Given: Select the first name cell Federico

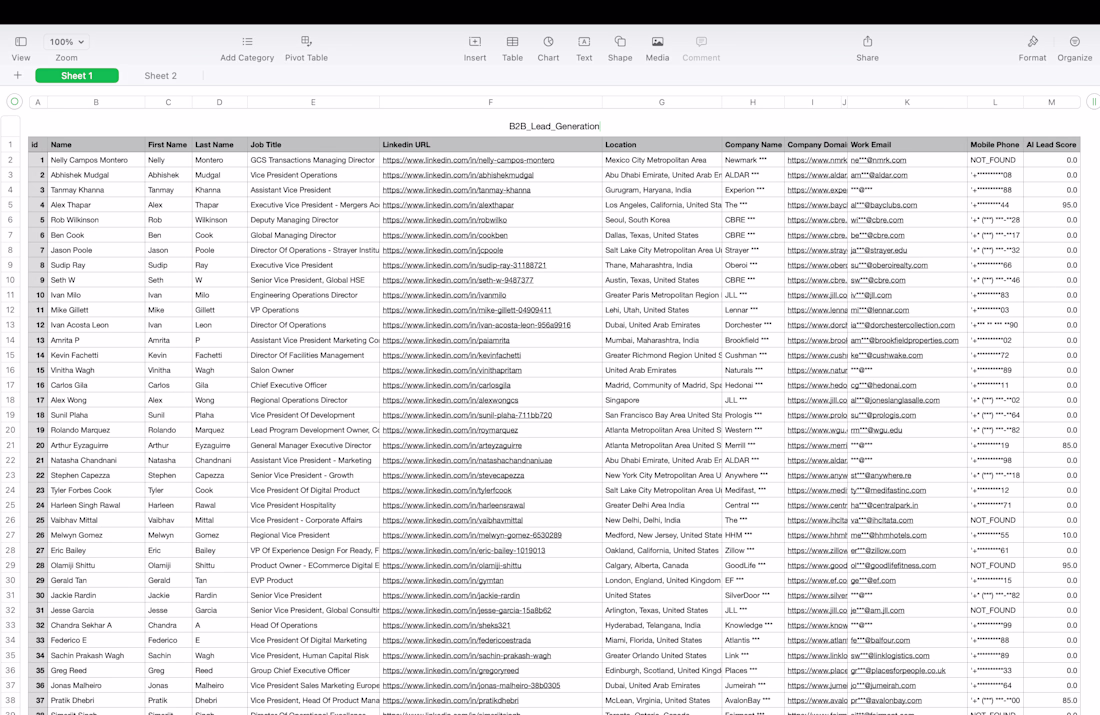Looking at the screenshot, I should (168, 640).
